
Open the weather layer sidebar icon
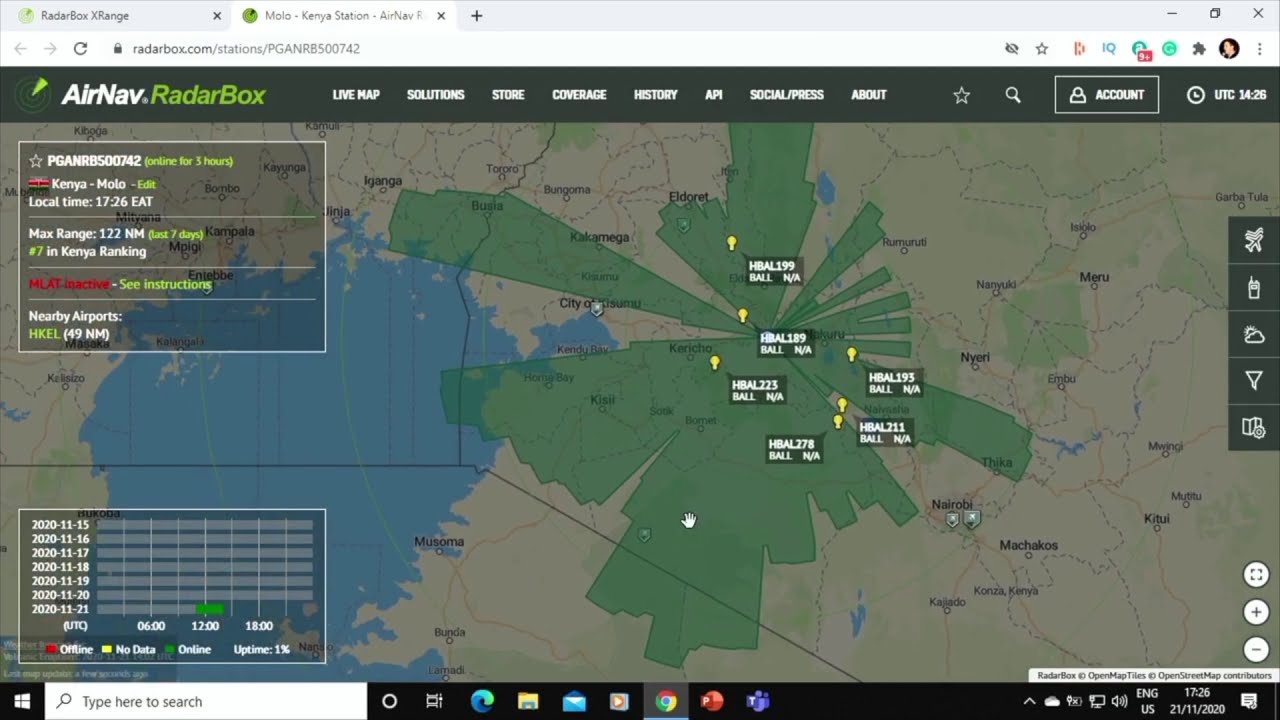[x=1254, y=335]
